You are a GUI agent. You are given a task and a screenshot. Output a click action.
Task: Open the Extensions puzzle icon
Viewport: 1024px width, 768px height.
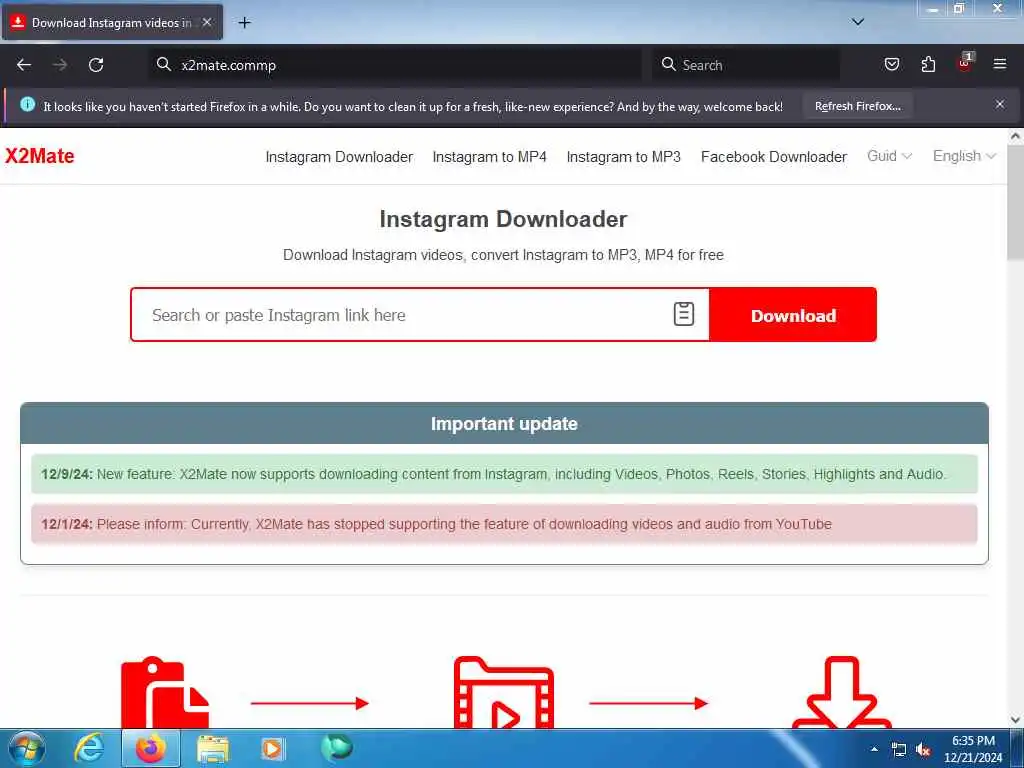pos(928,64)
